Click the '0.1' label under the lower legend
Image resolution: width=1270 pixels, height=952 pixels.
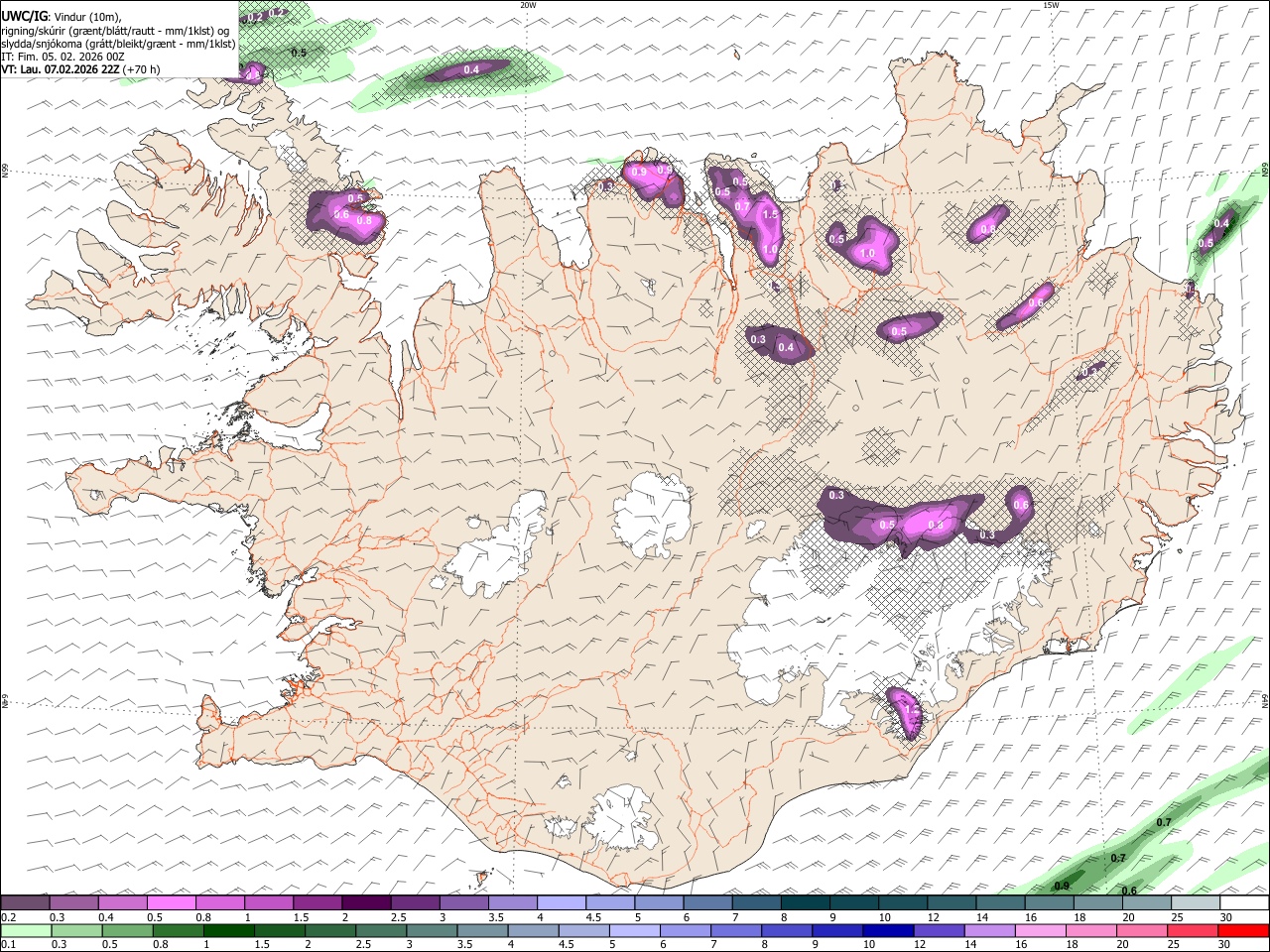[x=8, y=944]
